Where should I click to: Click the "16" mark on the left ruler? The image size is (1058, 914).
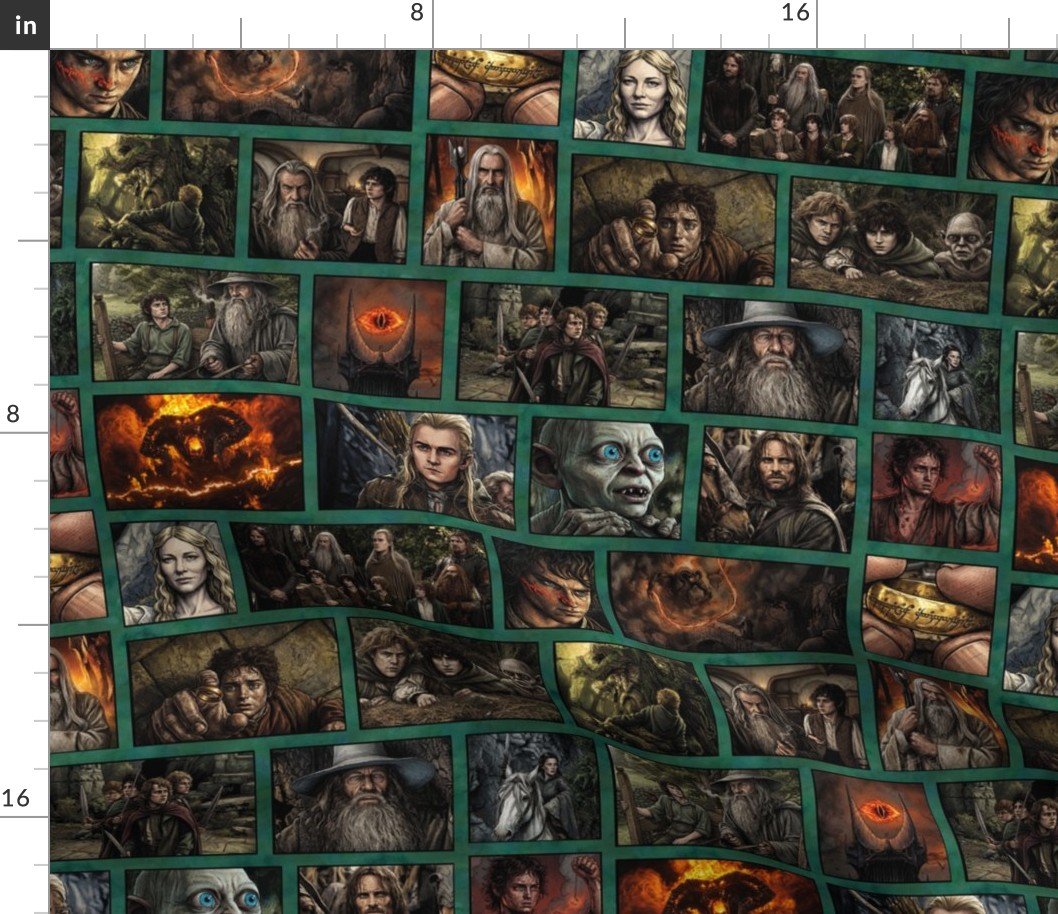click(15, 798)
